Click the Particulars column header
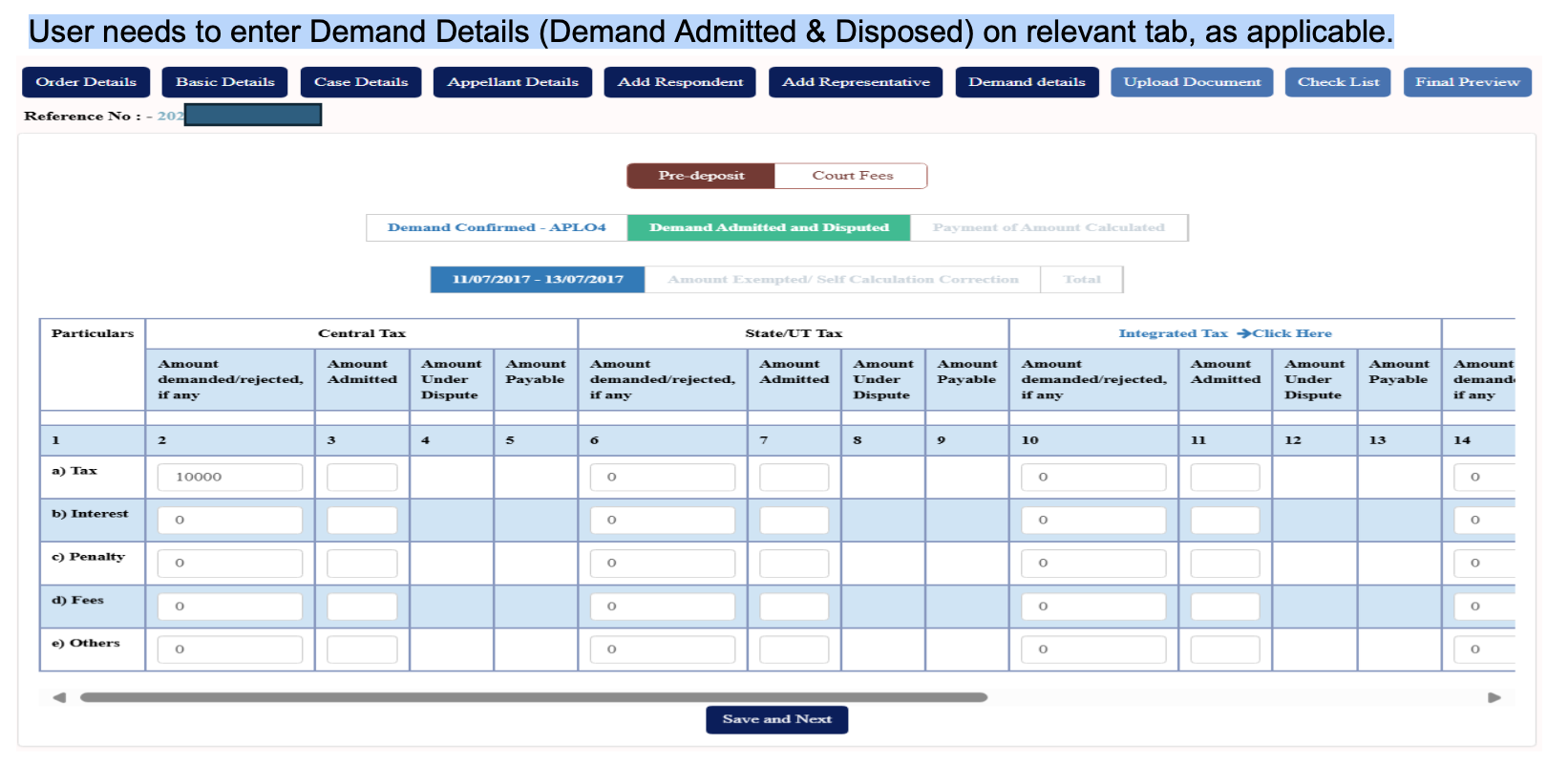Image resolution: width=1568 pixels, height=766 pixels. point(93,333)
